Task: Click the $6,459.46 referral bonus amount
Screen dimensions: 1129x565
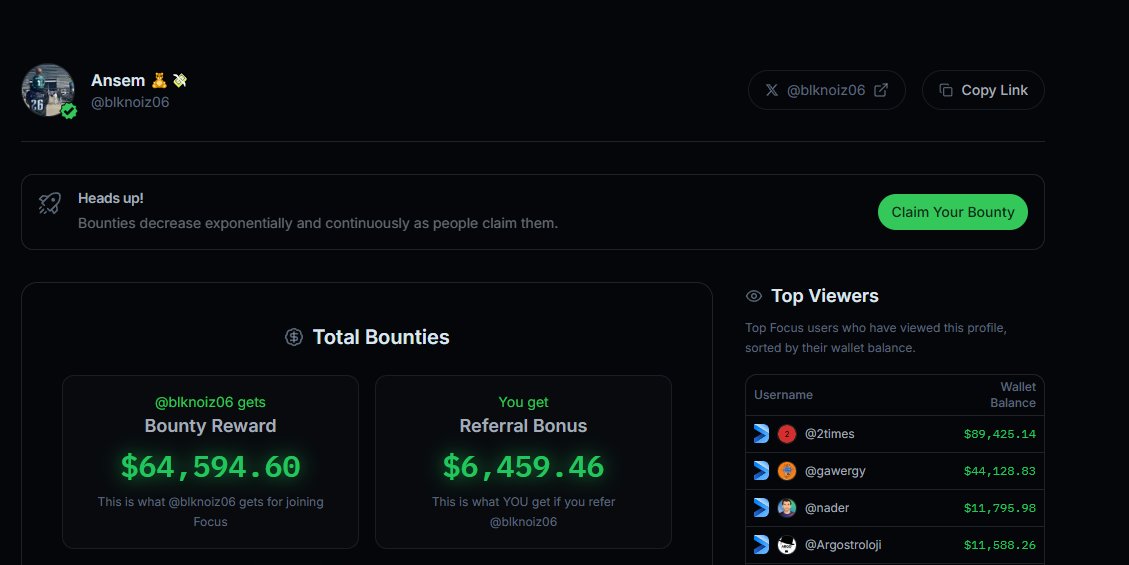Action: click(523, 466)
